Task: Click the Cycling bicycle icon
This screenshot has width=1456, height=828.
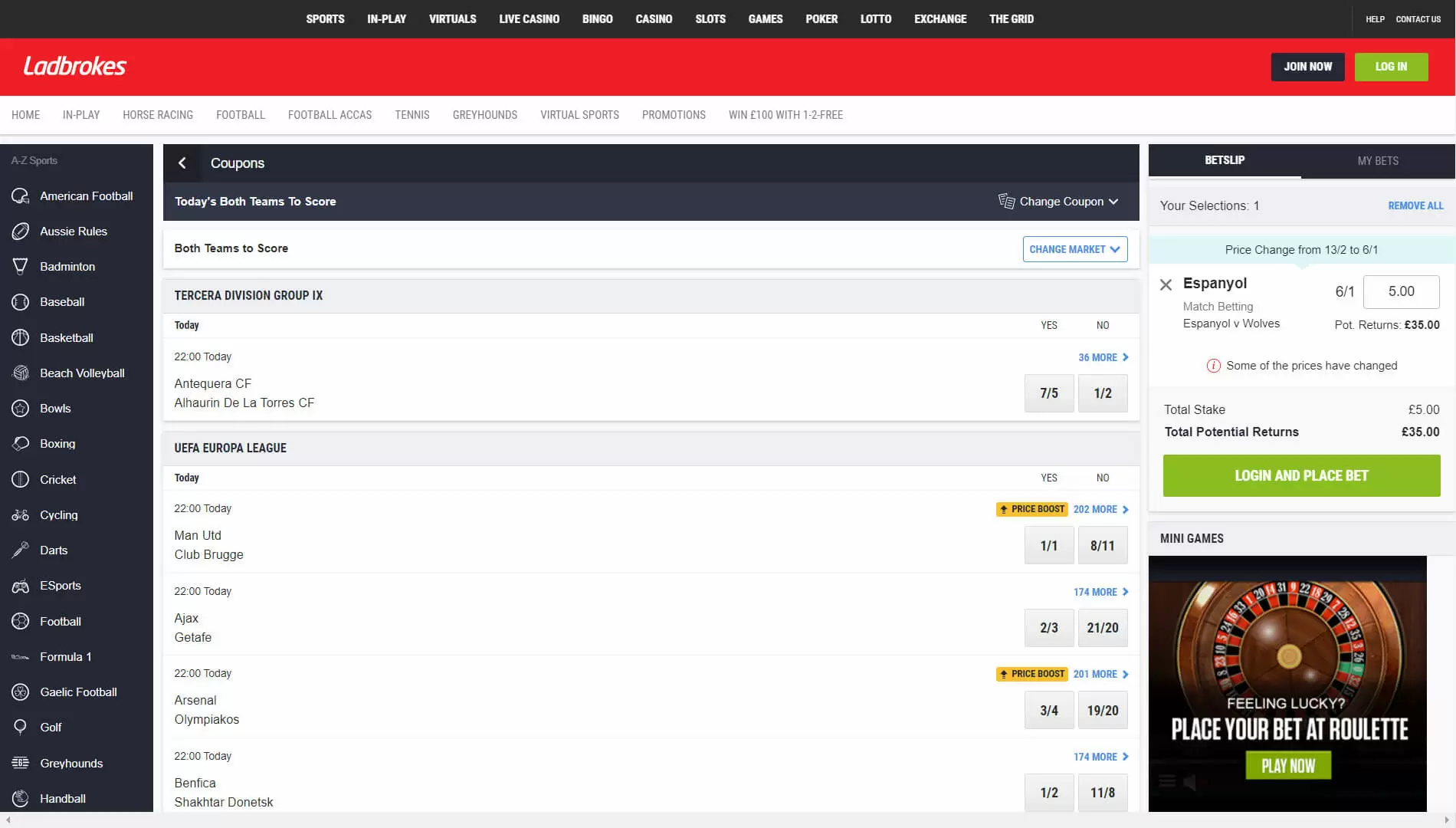Action: (21, 515)
